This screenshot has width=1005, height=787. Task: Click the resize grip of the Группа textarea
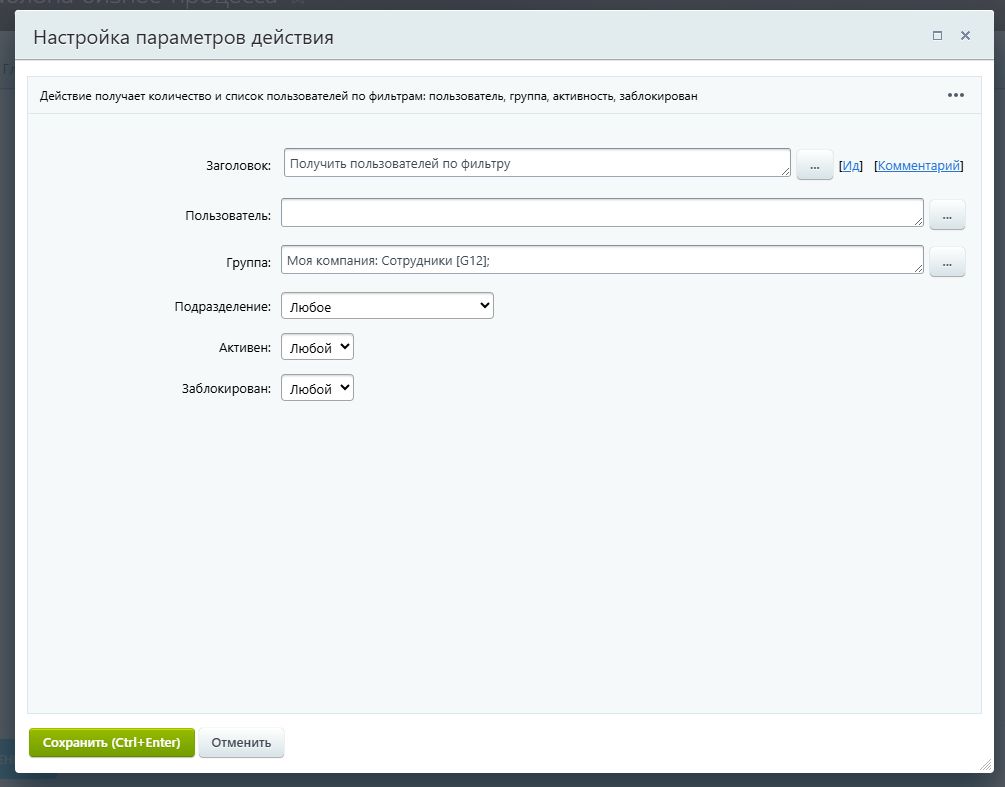[x=918, y=269]
